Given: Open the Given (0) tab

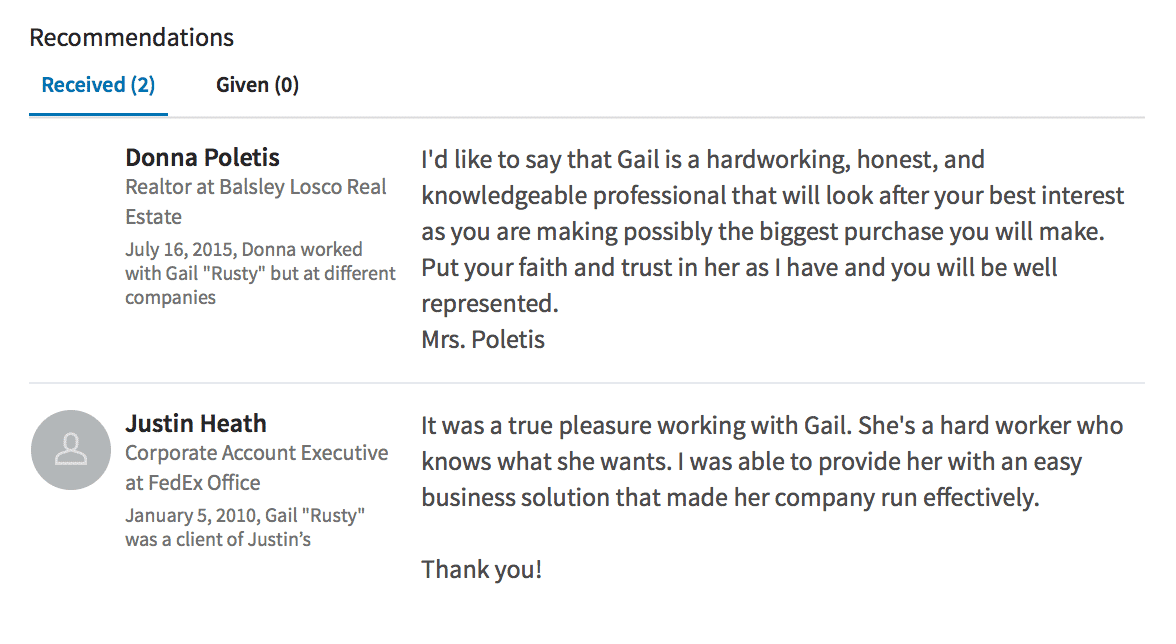Looking at the screenshot, I should pos(257,85).
